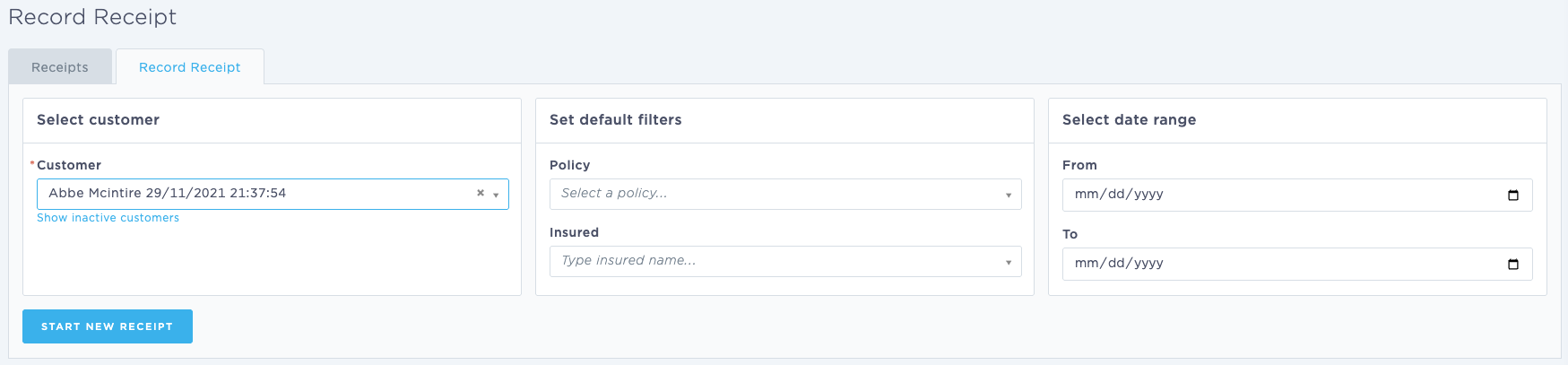
Task: Click into the To date field
Action: (x=1297, y=264)
